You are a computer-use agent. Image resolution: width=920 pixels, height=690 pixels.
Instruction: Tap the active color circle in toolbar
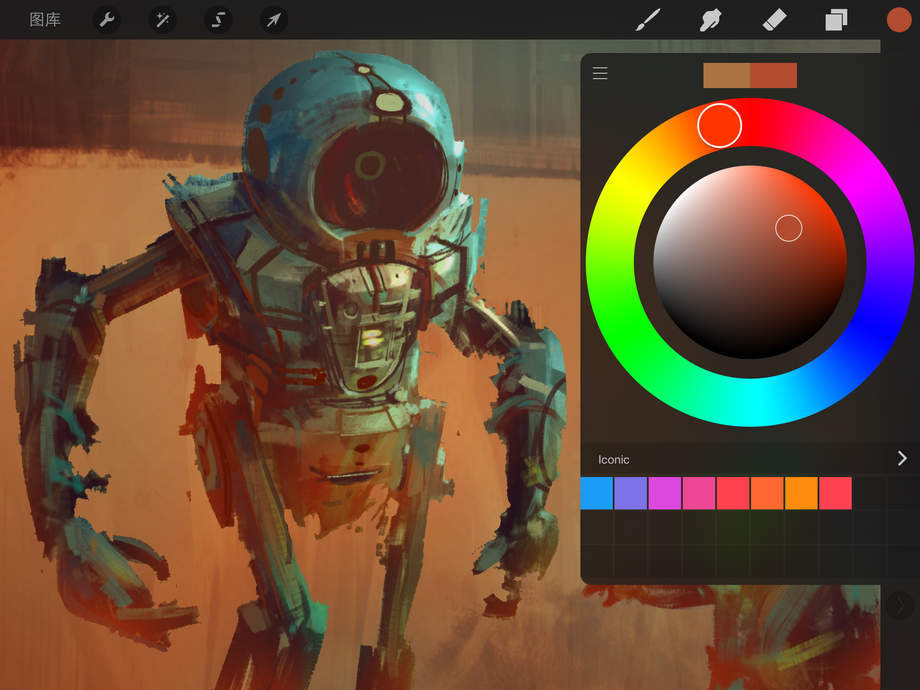click(x=899, y=20)
